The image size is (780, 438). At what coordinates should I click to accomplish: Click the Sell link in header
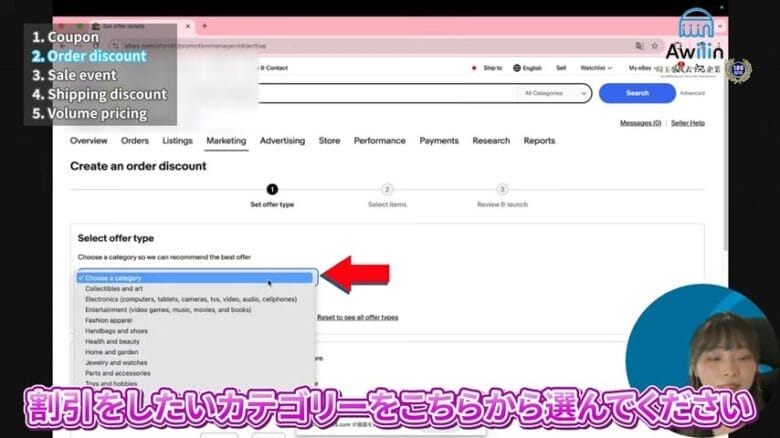pyautogui.click(x=561, y=68)
